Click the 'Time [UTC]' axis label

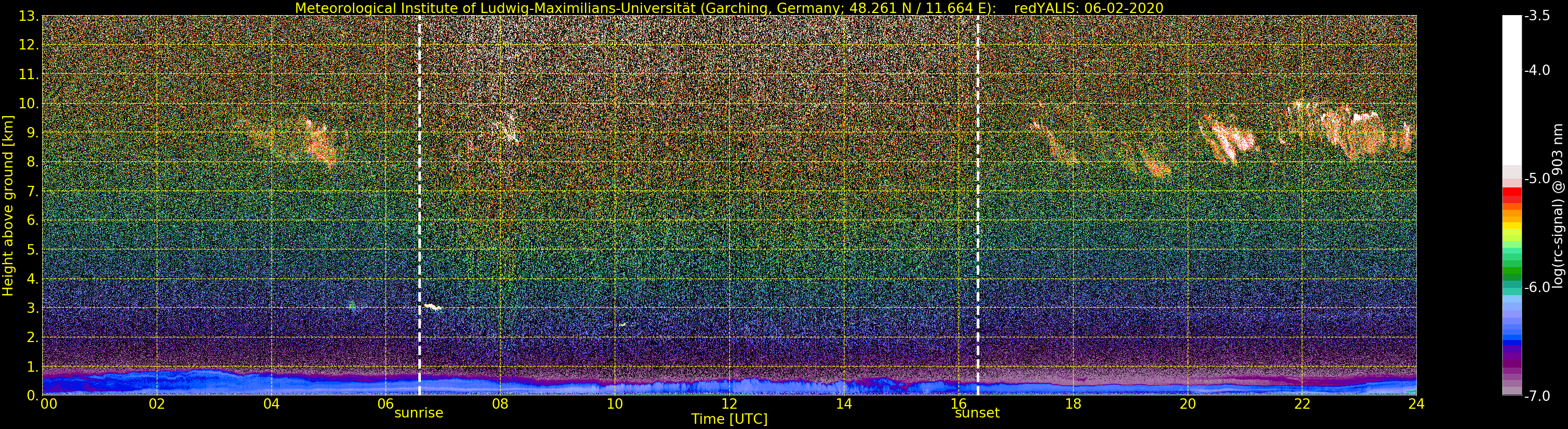pos(729,419)
